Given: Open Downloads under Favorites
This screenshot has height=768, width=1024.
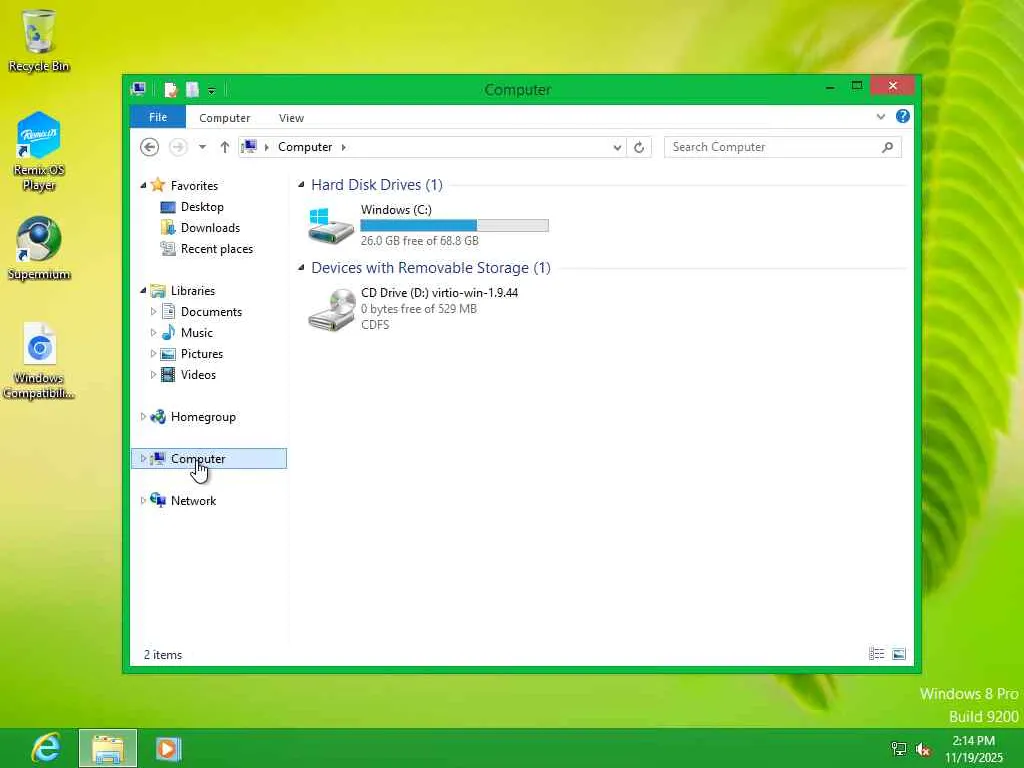Looking at the screenshot, I should point(210,228).
